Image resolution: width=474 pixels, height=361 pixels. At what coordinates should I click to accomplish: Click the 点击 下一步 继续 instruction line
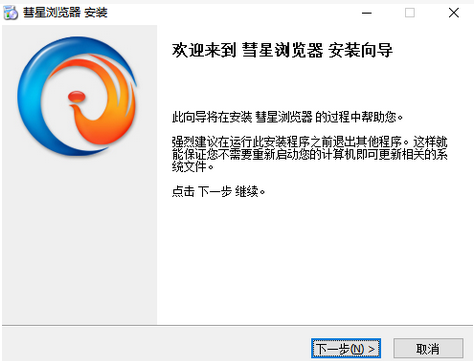(218, 192)
